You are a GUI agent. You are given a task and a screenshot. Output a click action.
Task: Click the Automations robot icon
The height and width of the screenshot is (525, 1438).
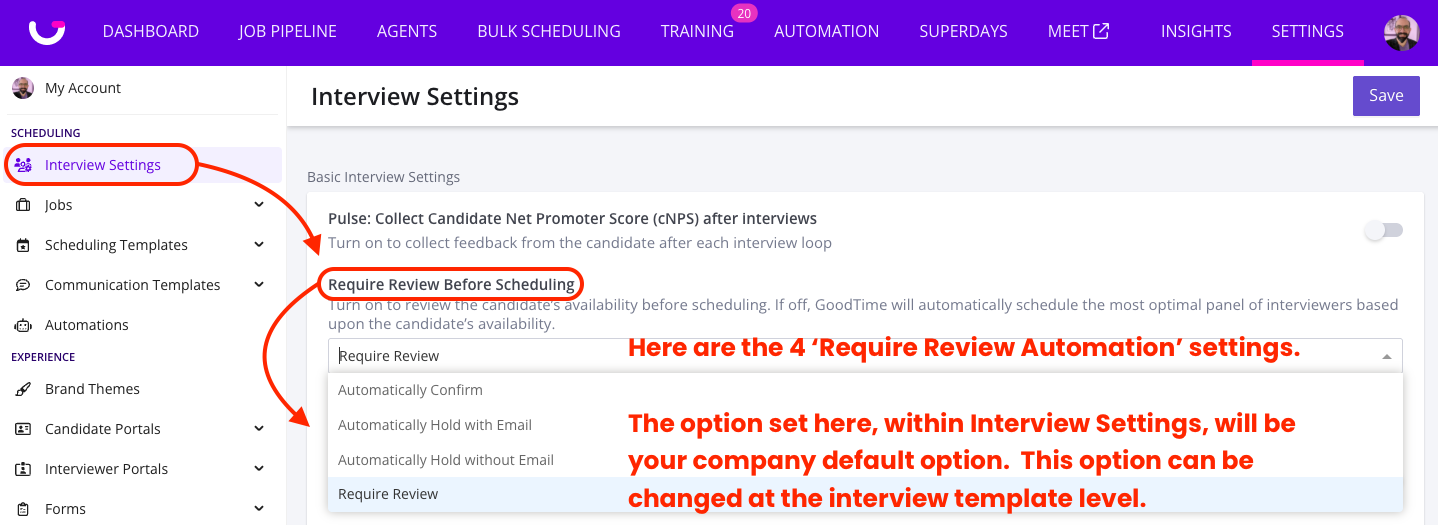click(23, 325)
